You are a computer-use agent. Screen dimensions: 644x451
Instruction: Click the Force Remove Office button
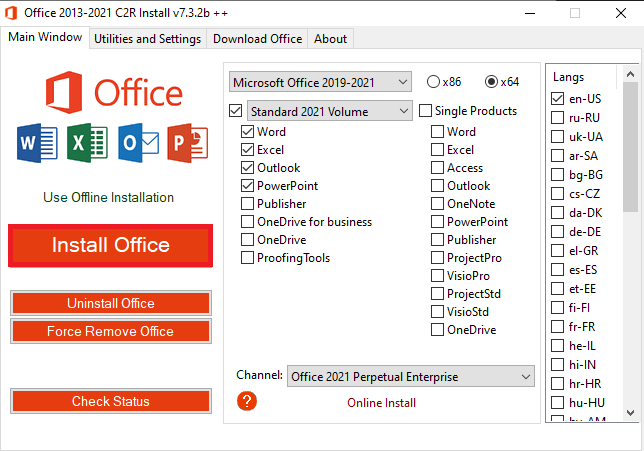point(110,331)
